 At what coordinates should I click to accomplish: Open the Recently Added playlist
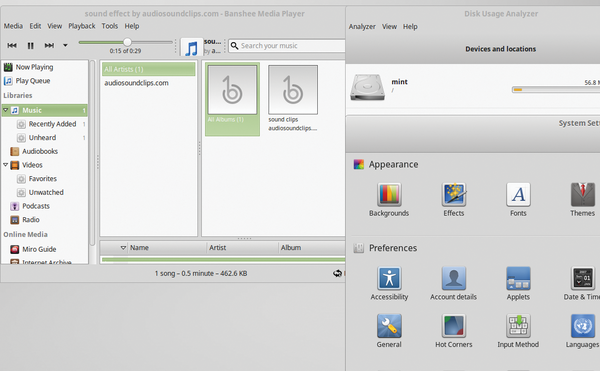click(52, 124)
